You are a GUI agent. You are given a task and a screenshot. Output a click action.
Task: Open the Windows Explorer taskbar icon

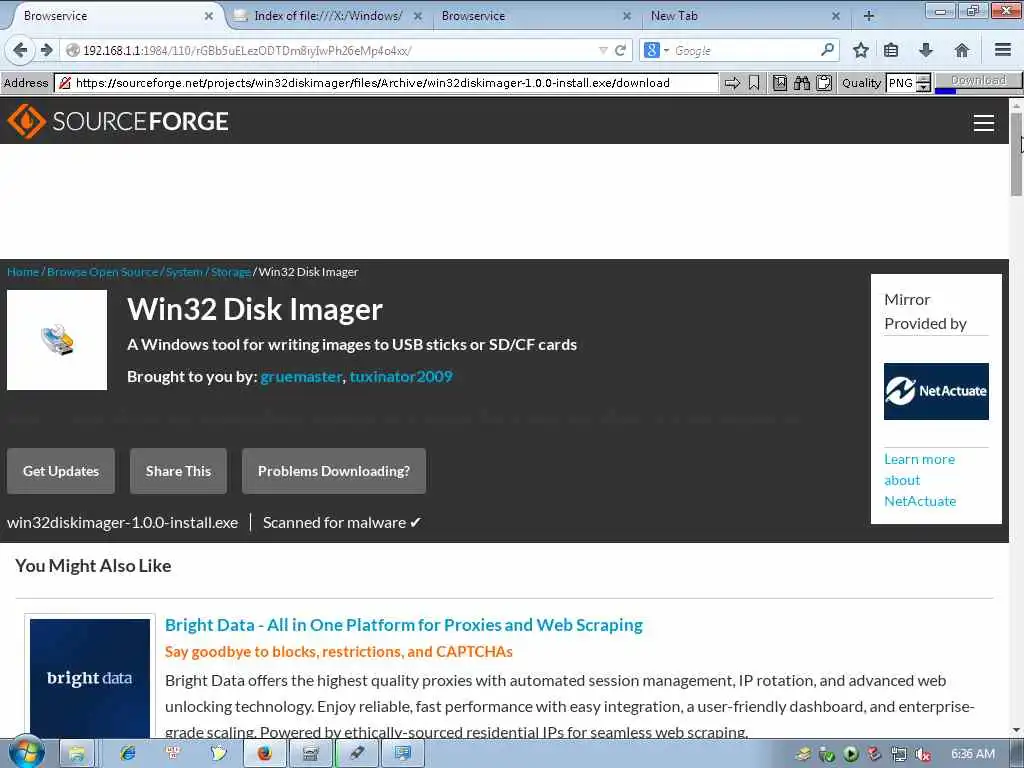(x=76, y=754)
